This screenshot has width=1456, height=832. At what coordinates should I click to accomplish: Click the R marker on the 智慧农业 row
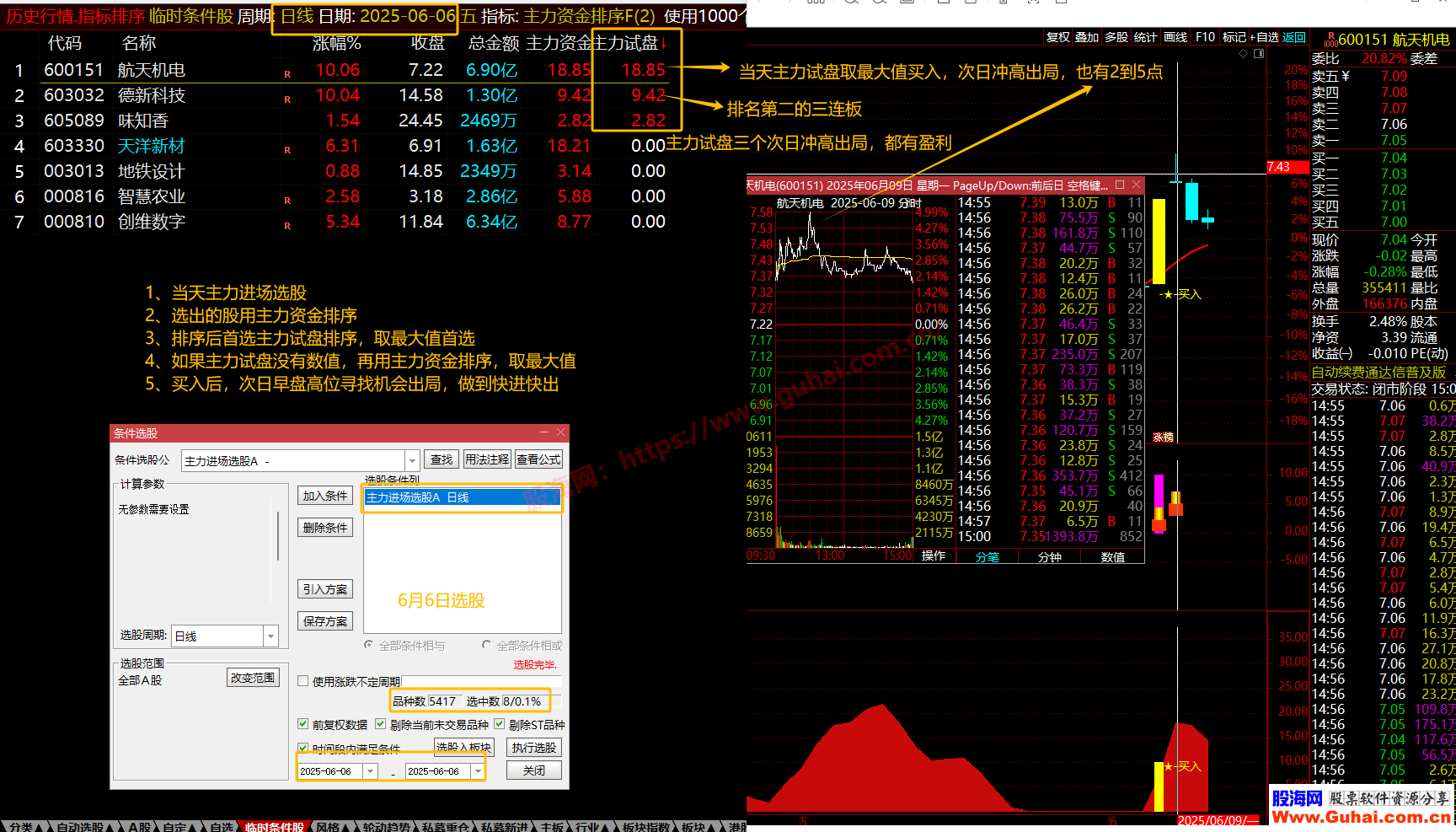click(x=287, y=201)
